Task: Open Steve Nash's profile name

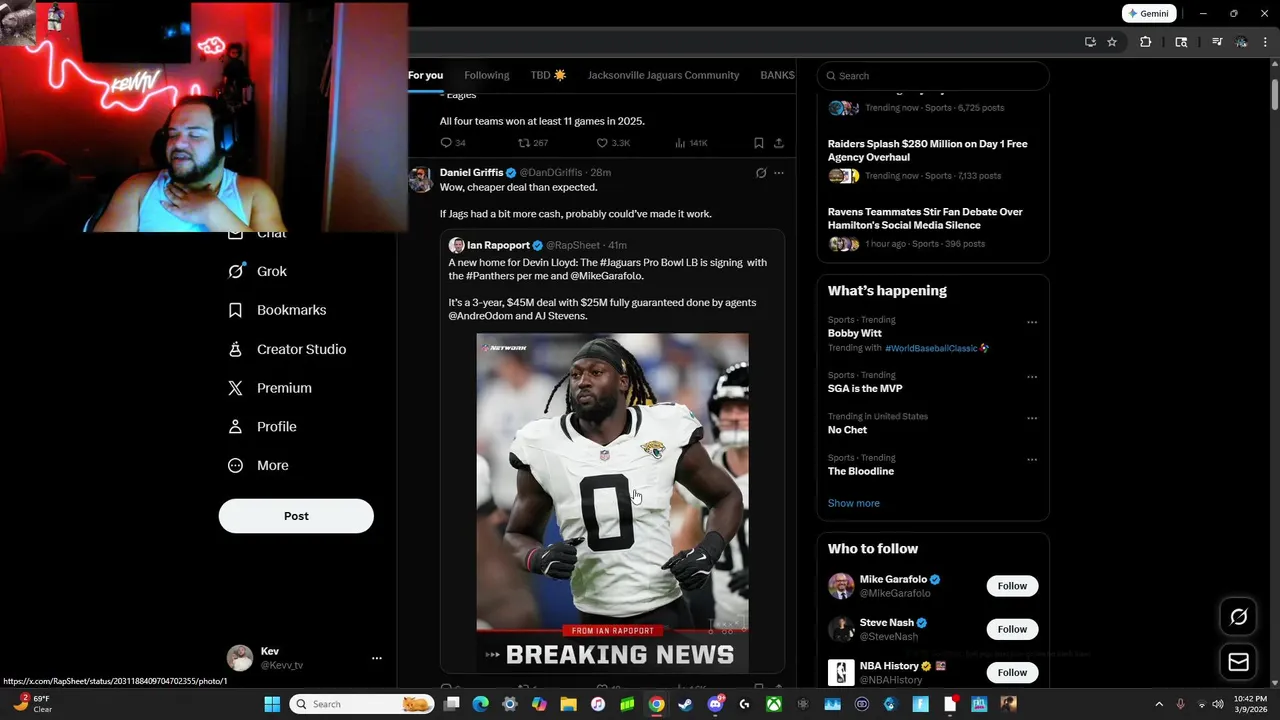Action: click(887, 622)
